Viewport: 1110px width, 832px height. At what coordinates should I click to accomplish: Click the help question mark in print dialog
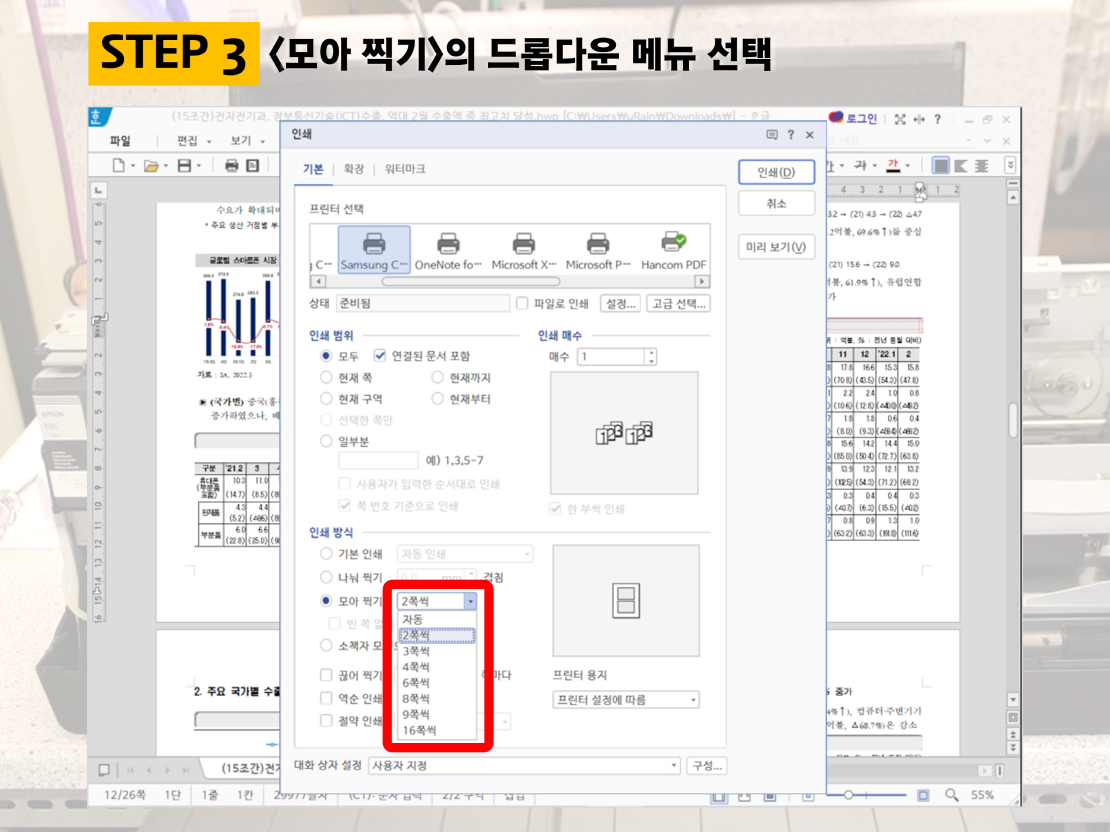click(x=791, y=135)
